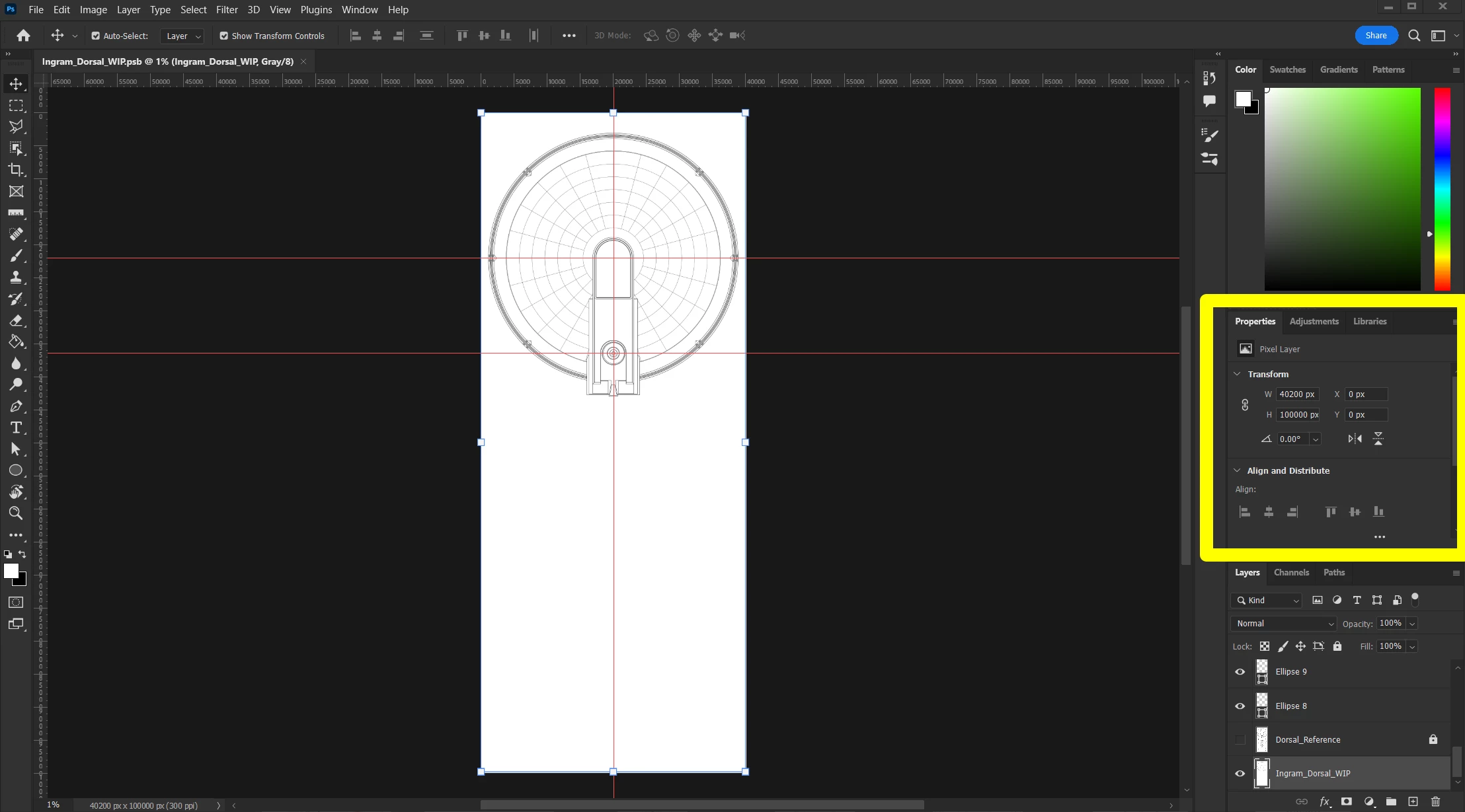Delete layer using the trash icon
The width and height of the screenshot is (1465, 812).
pos(1435,801)
